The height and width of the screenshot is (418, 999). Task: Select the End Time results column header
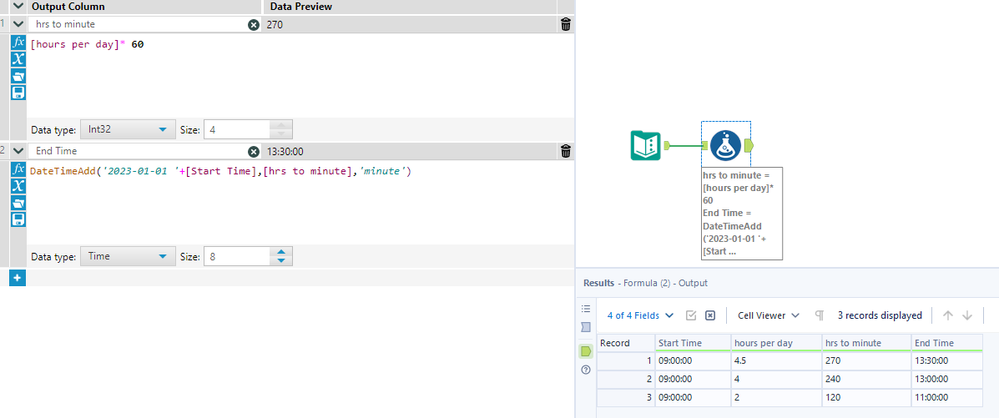coord(947,343)
